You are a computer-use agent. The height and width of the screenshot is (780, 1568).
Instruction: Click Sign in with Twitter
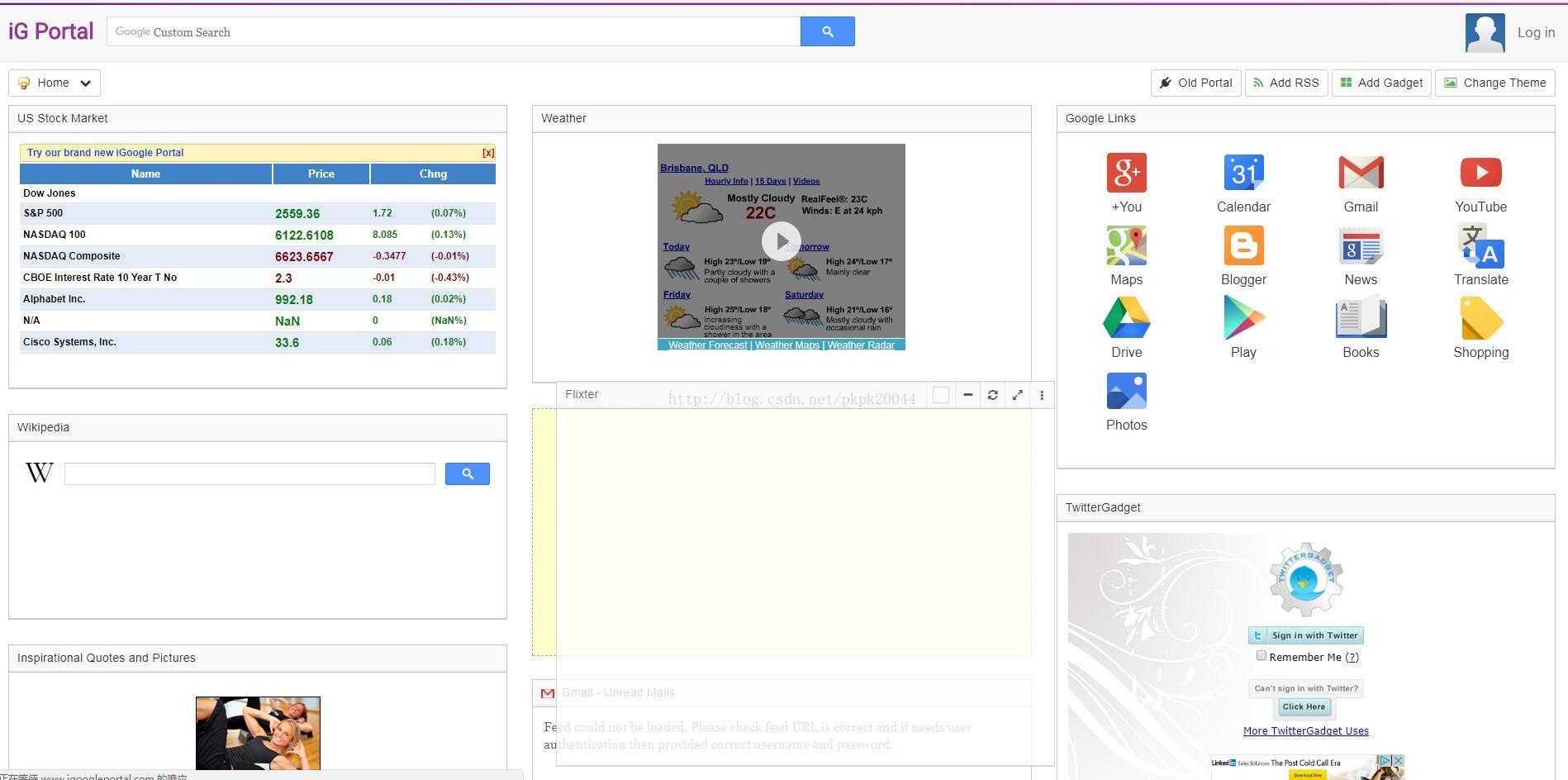[x=1305, y=635]
